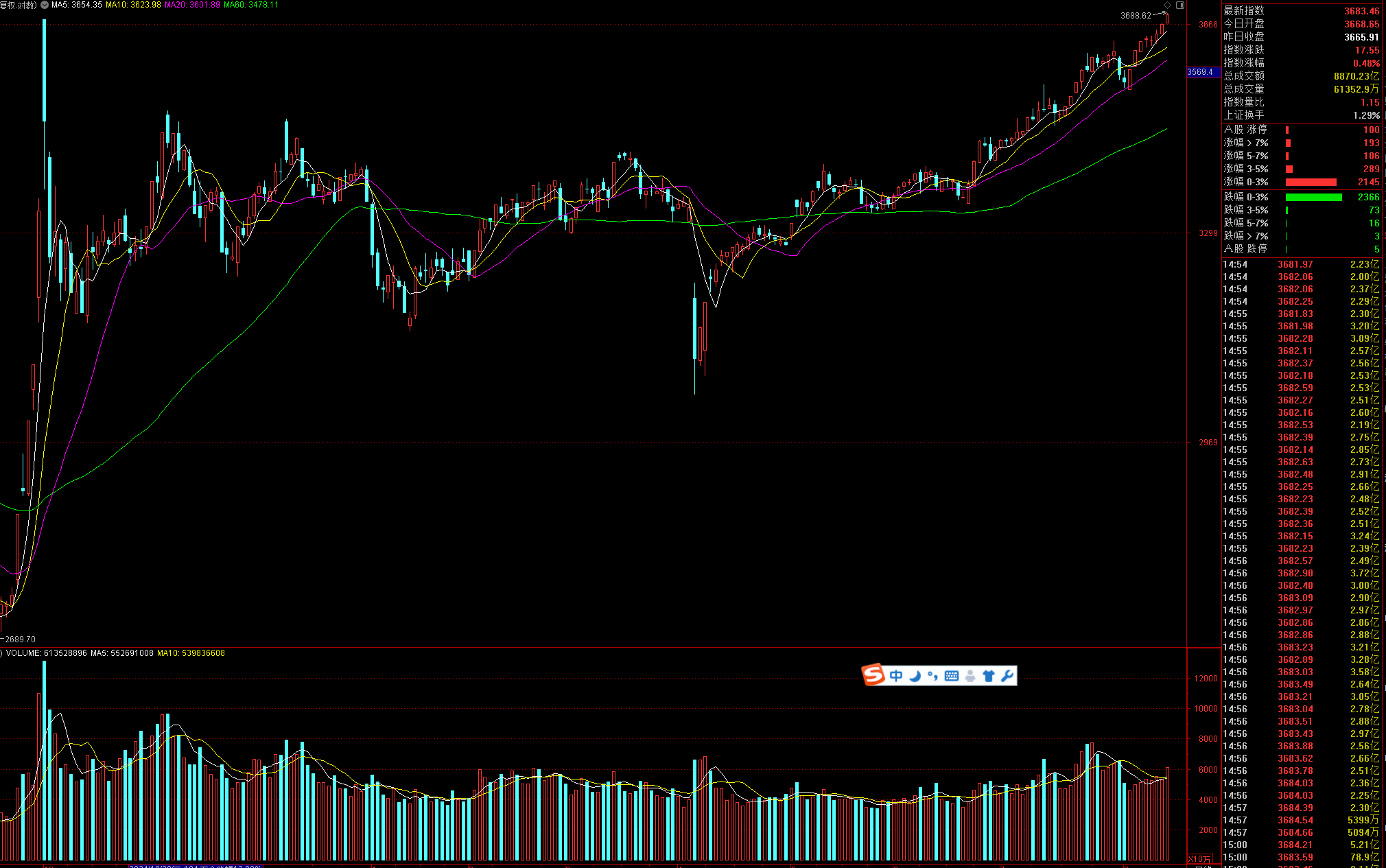
Task: Click the IME user account icon
Action: (x=970, y=676)
